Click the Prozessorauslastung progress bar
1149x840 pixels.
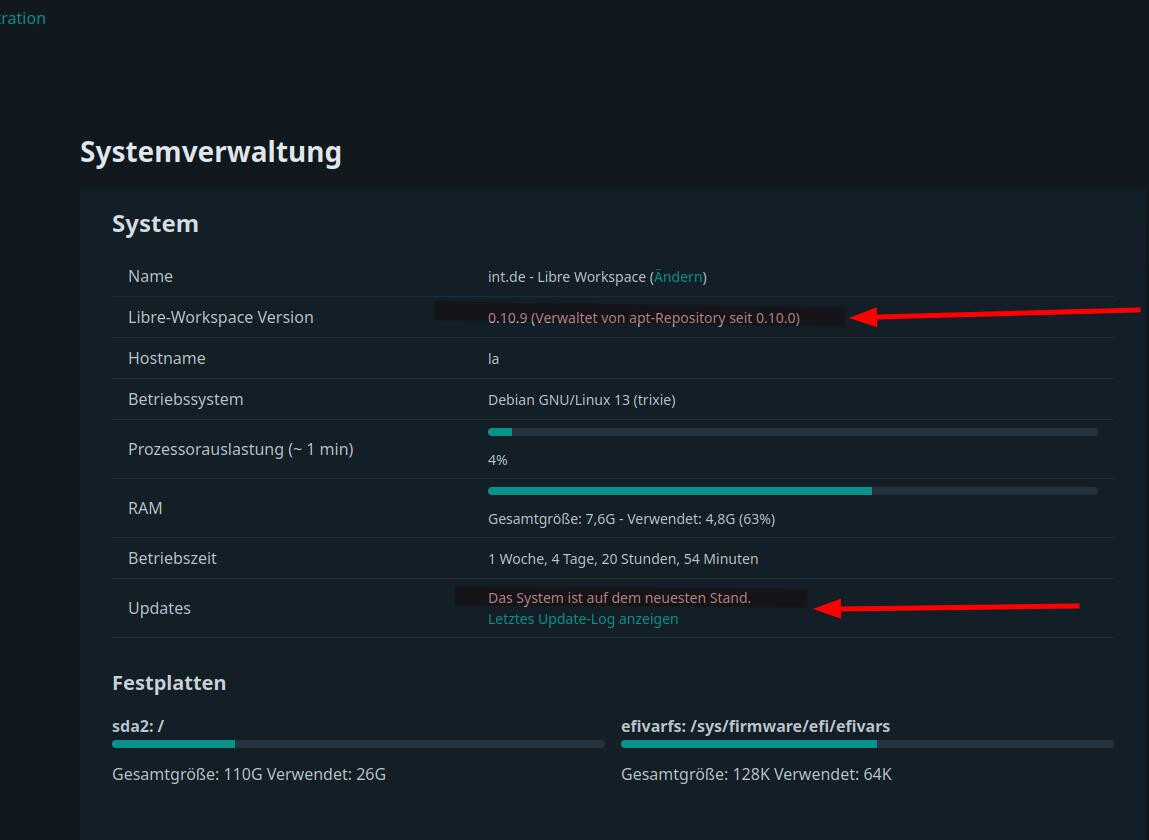coord(792,432)
